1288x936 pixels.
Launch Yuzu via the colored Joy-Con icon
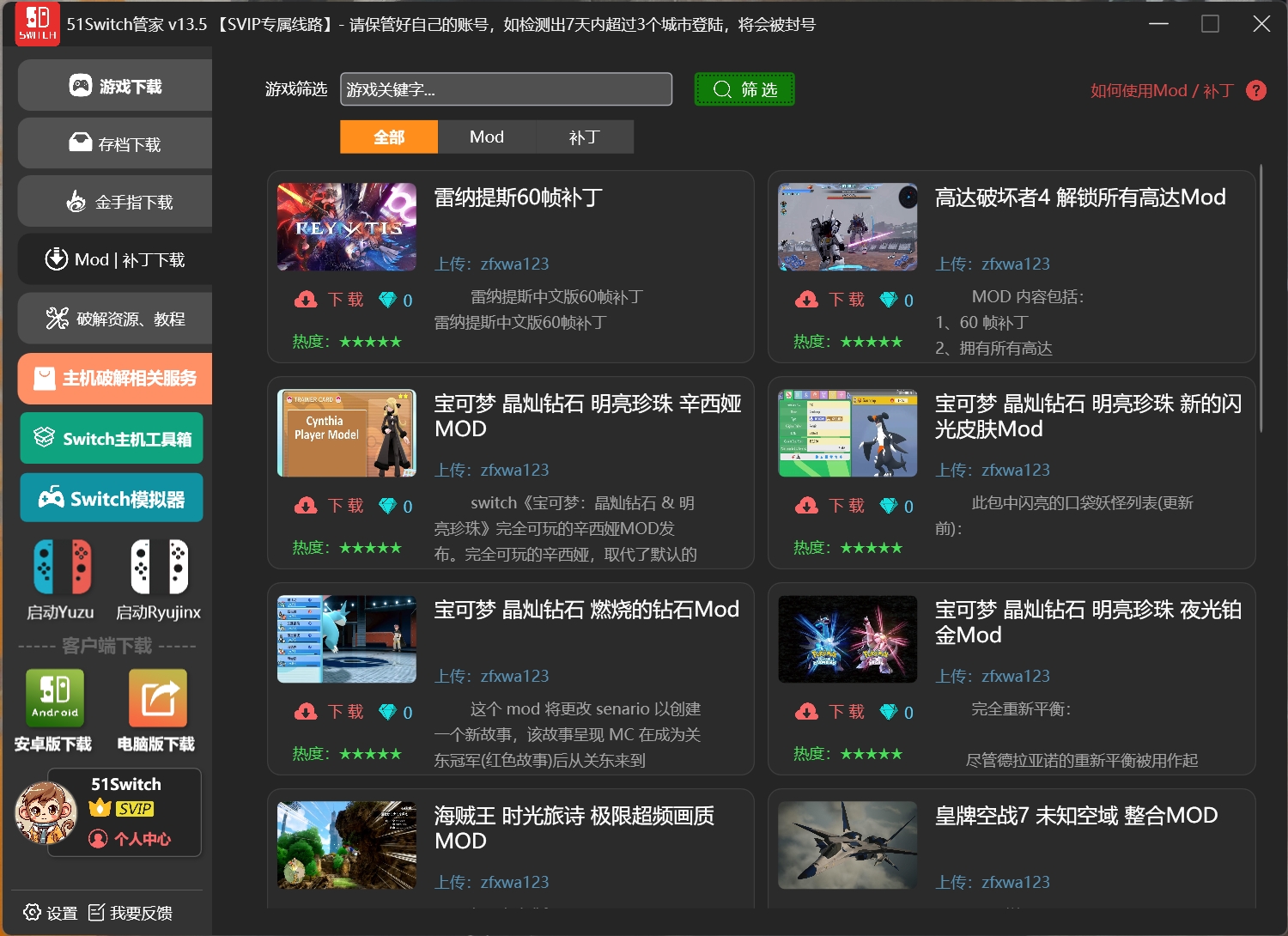62,567
